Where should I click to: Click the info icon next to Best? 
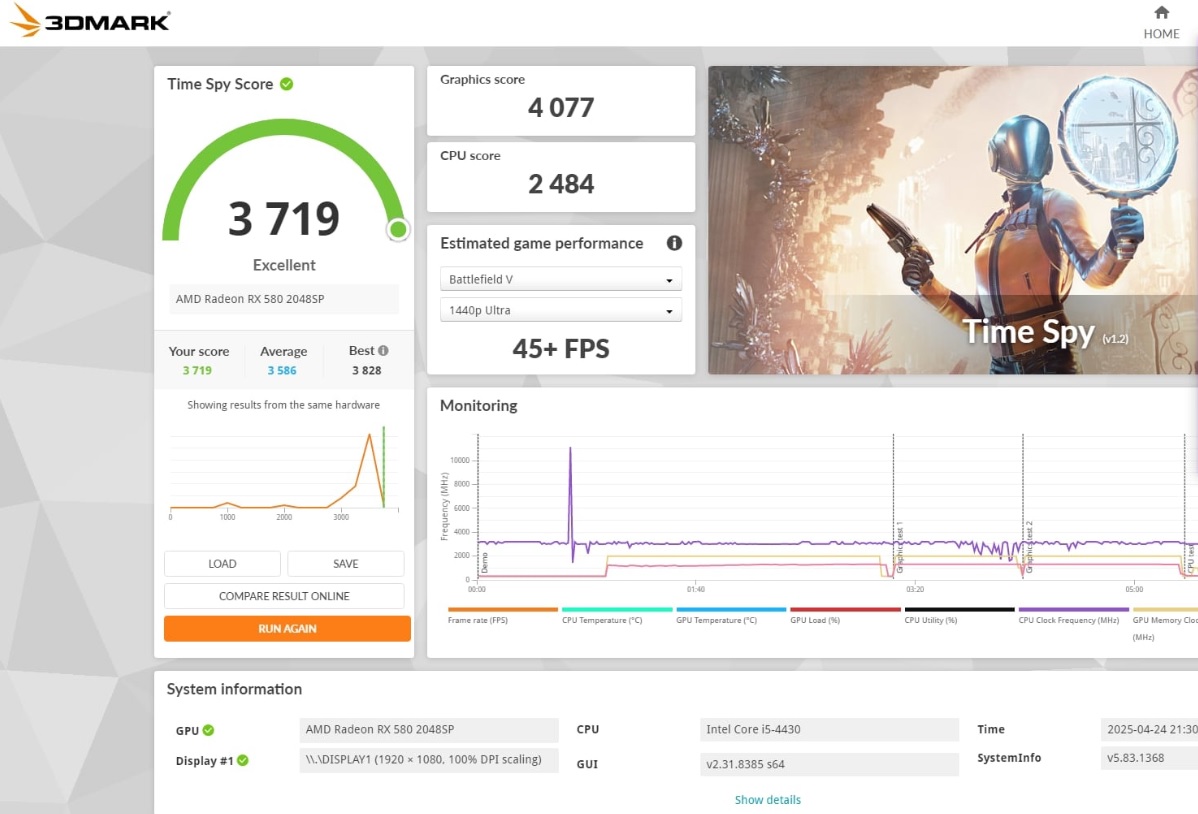point(384,351)
